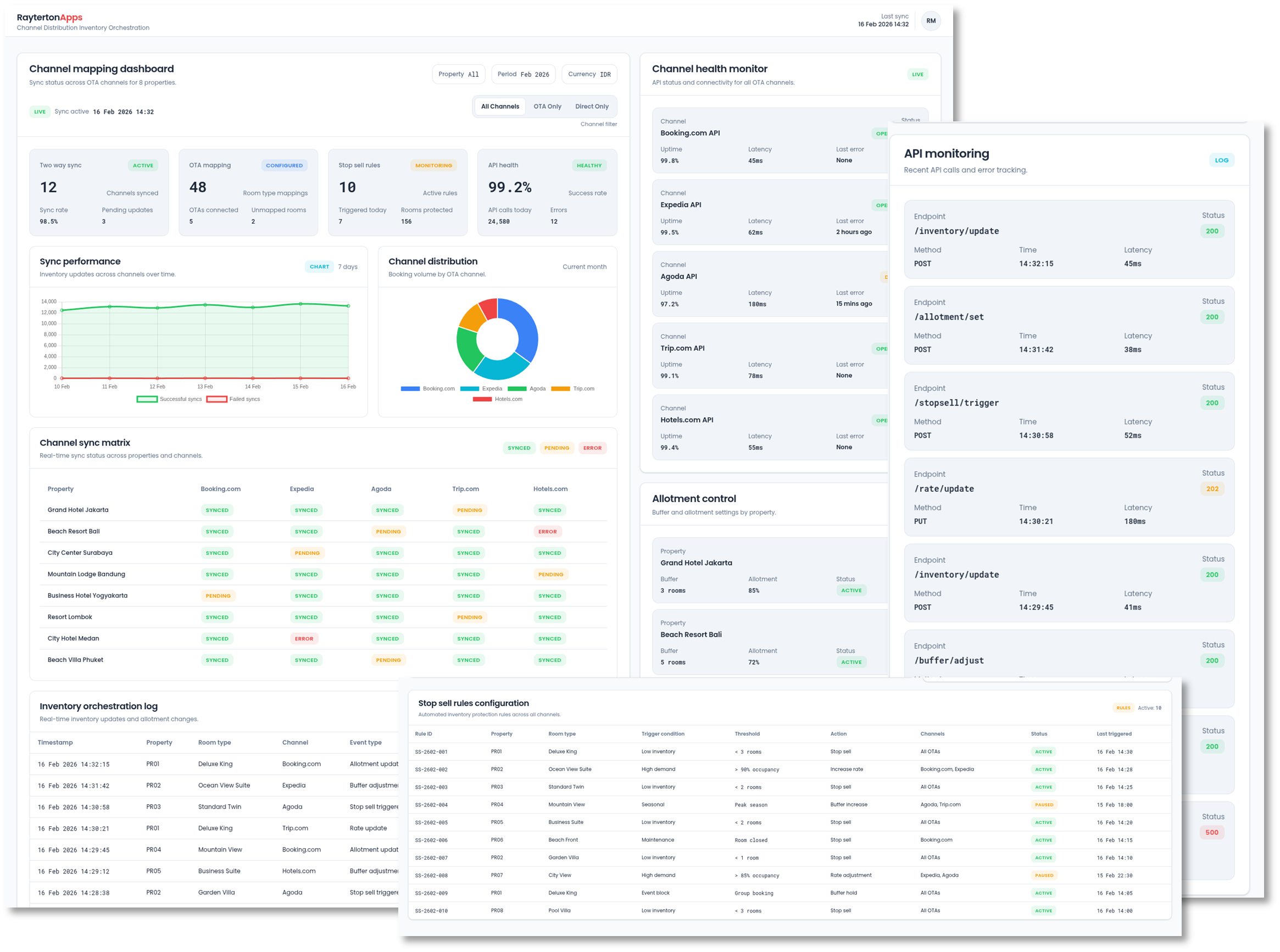The height and width of the screenshot is (952, 1280).
Task: Toggle ACTIVE badge on Two way sync card
Action: pos(143,165)
